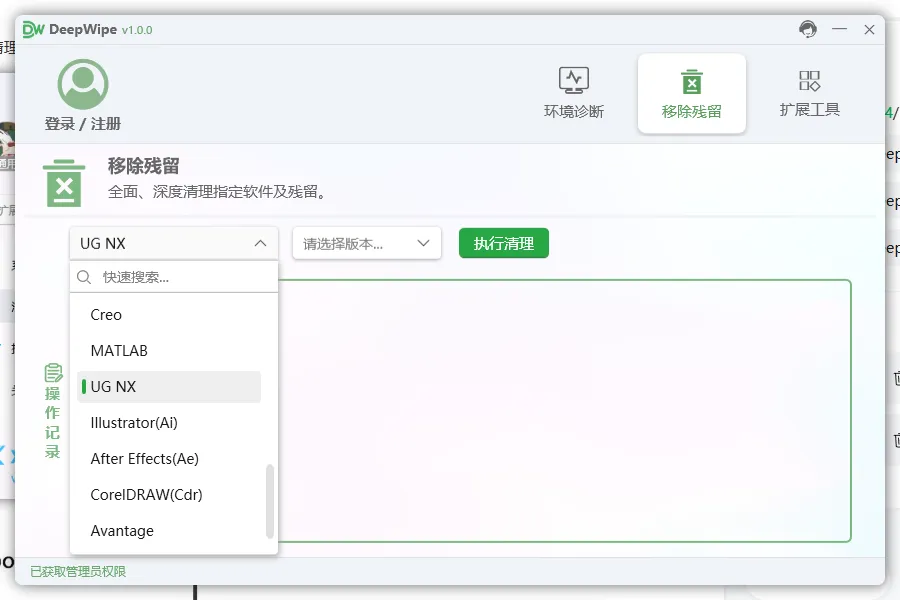The image size is (900, 600).
Task: Choose After Effects(Ae) option
Action: coord(169,459)
